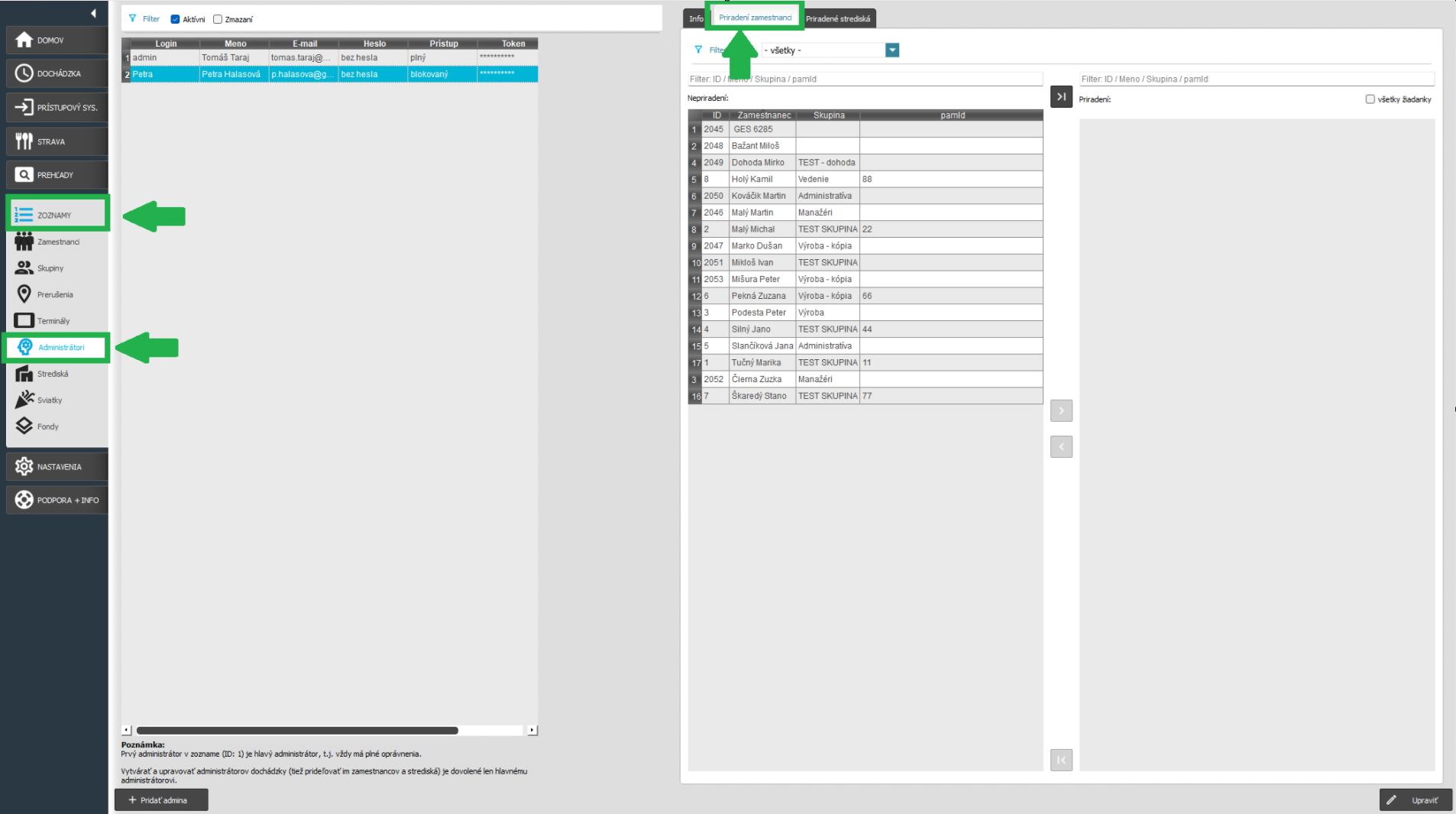This screenshot has width=1456, height=814.
Task: Expand the '- všetky -' filter dropdown
Action: tap(891, 50)
